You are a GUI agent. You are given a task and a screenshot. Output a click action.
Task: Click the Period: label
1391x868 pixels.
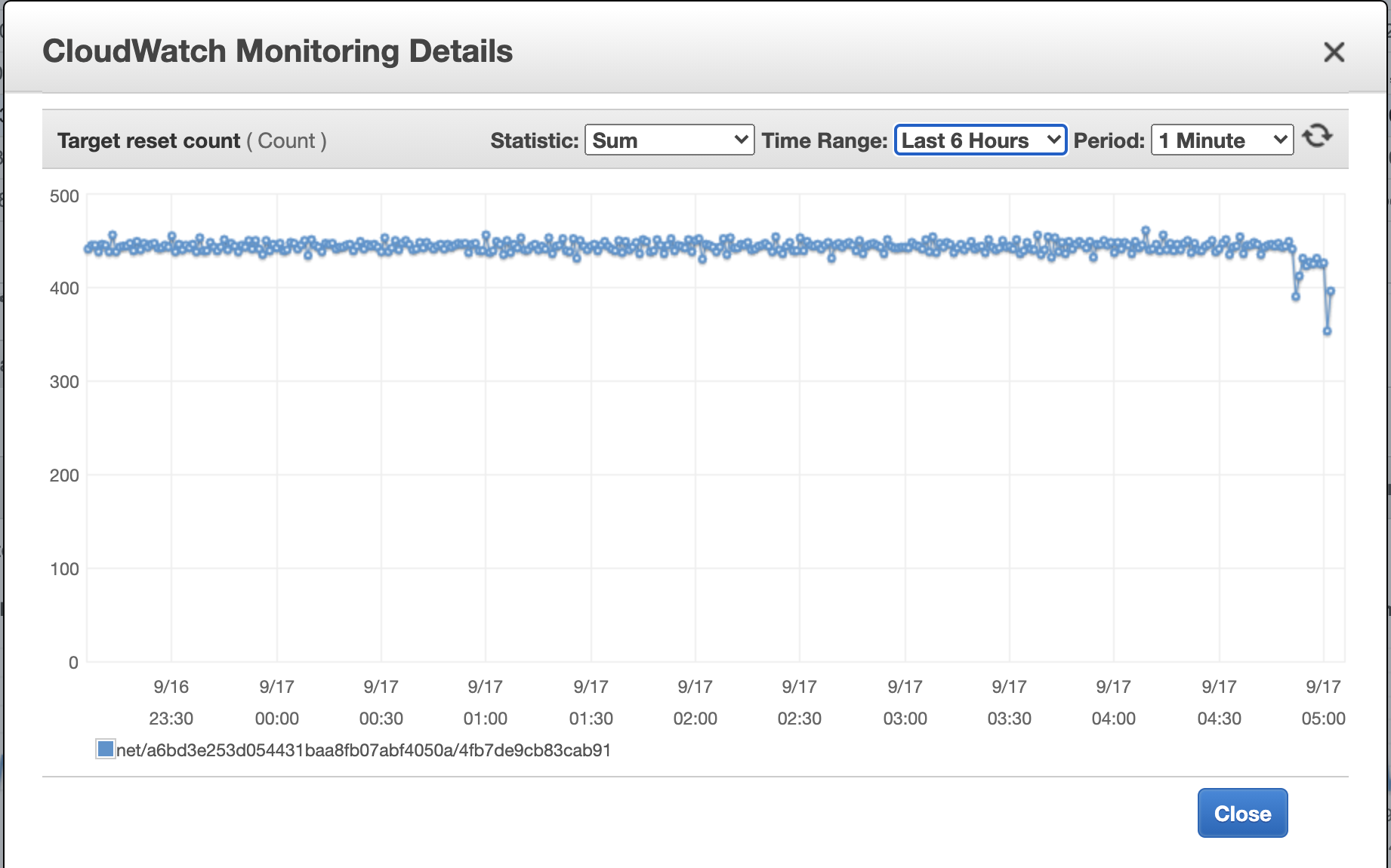click(1109, 141)
